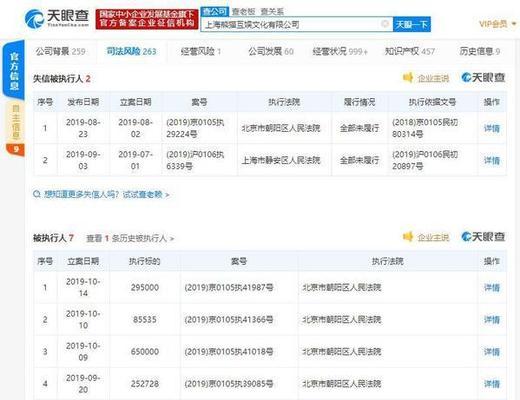
Task: Open 详情 for case (2019)京0105执41018号
Action: pyautogui.click(x=492, y=352)
